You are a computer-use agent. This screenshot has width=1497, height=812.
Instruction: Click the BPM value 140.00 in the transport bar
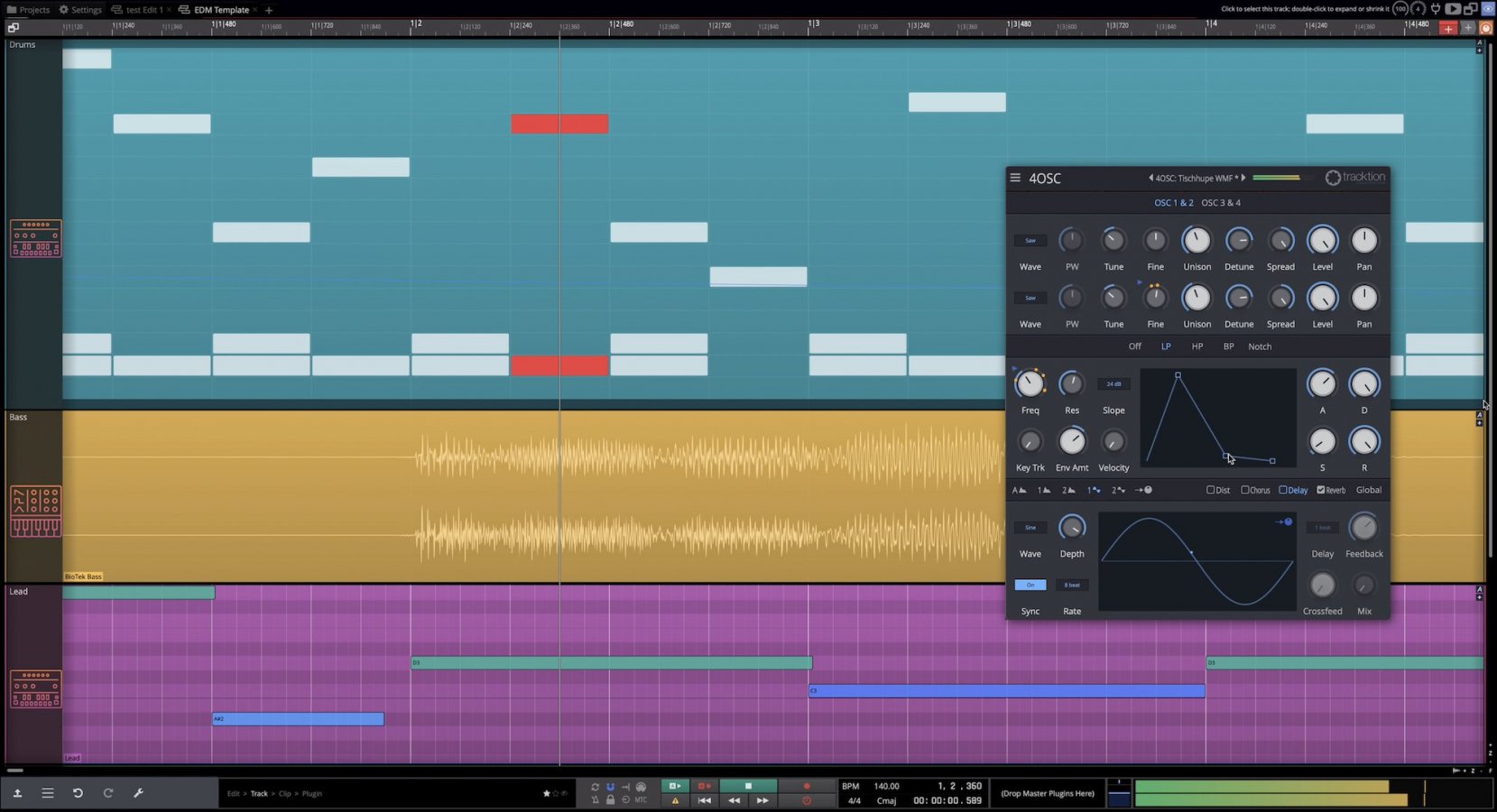coord(886,786)
